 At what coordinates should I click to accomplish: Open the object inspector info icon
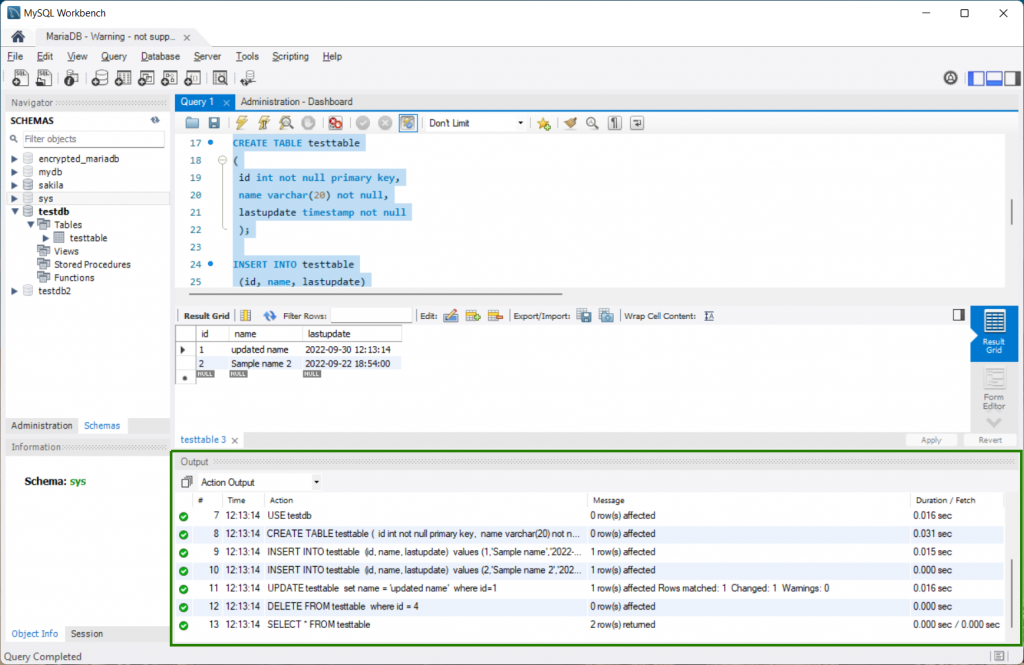click(x=71, y=78)
